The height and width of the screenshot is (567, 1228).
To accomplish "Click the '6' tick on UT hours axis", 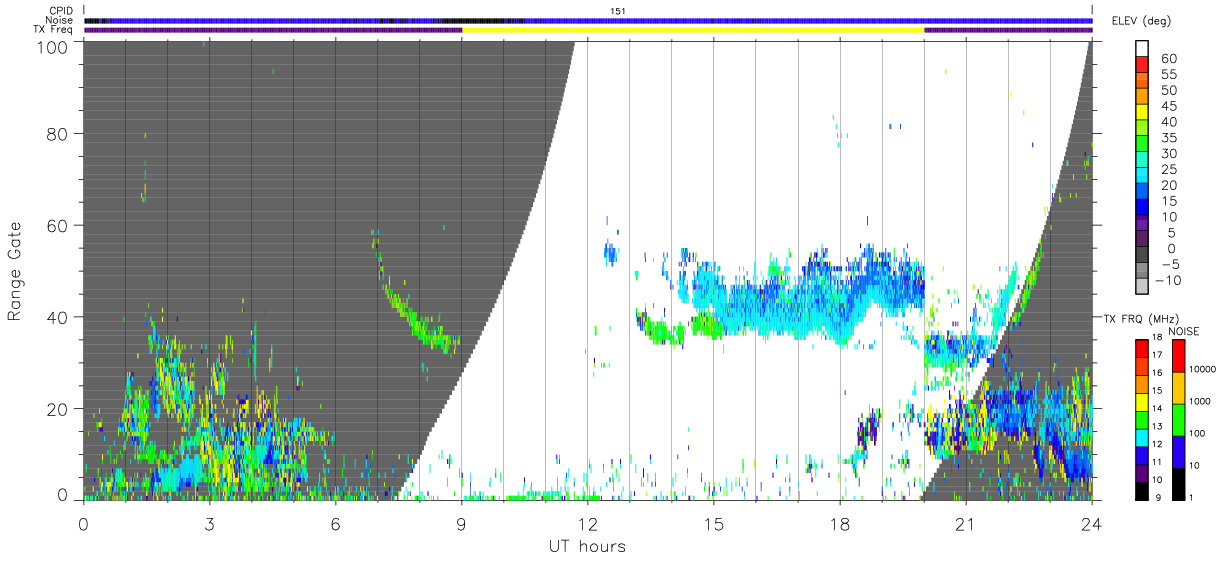I will [335, 524].
